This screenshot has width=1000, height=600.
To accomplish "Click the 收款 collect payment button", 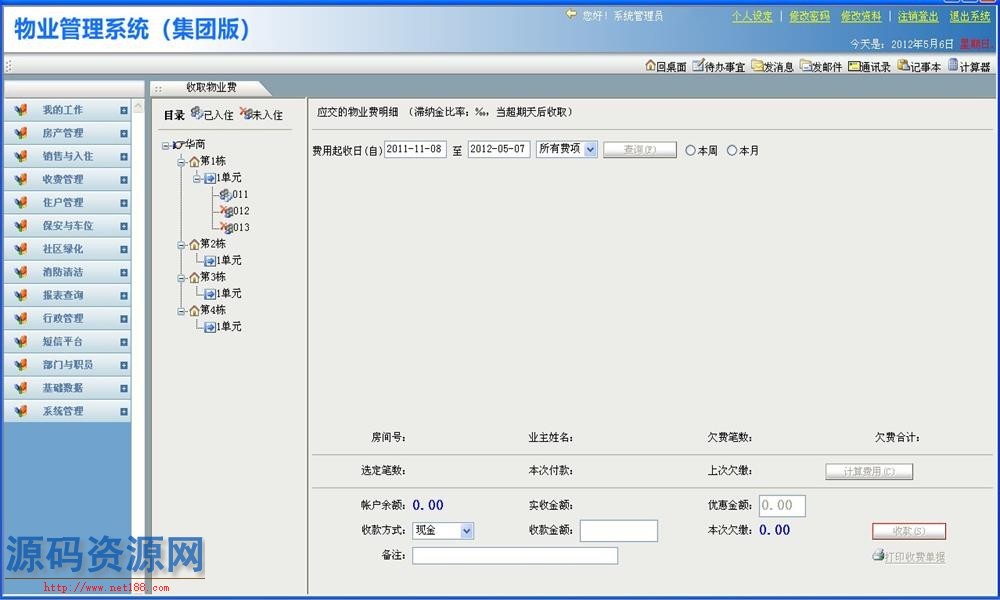I will (909, 530).
